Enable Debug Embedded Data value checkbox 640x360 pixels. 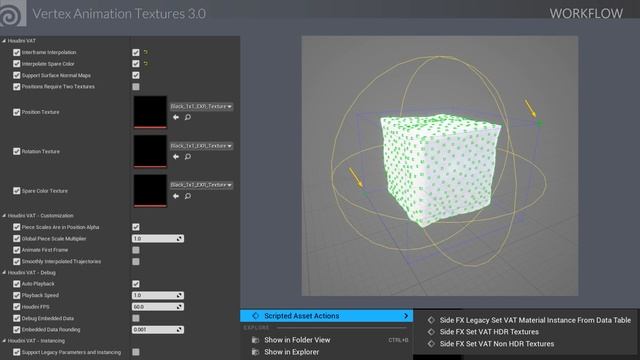coord(136,318)
